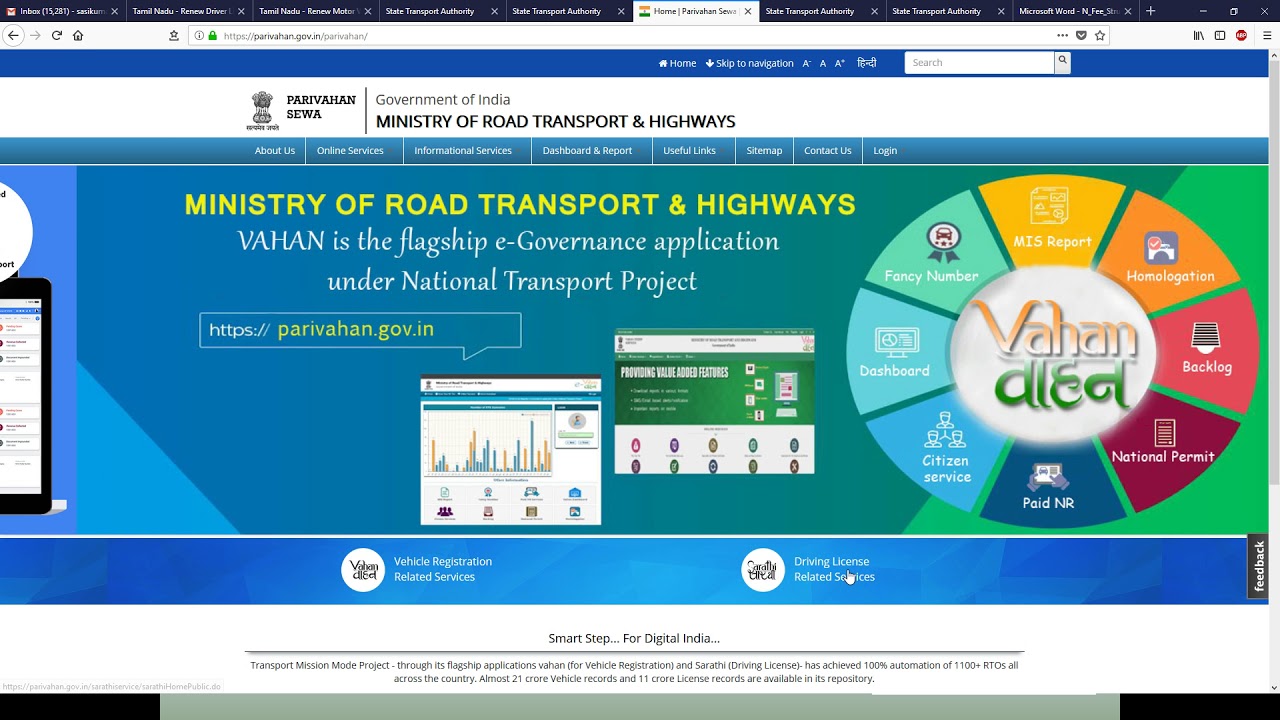Click the Ministry of Road Transport & Highways header title

point(555,122)
